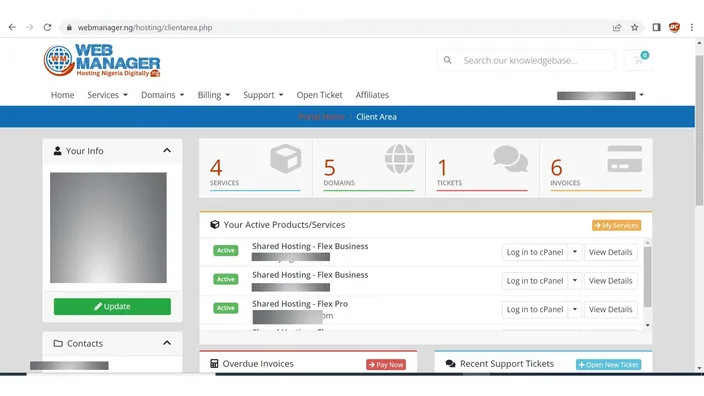Click the padlock site info icon
Image resolution: width=704 pixels, height=396 pixels.
69,27
